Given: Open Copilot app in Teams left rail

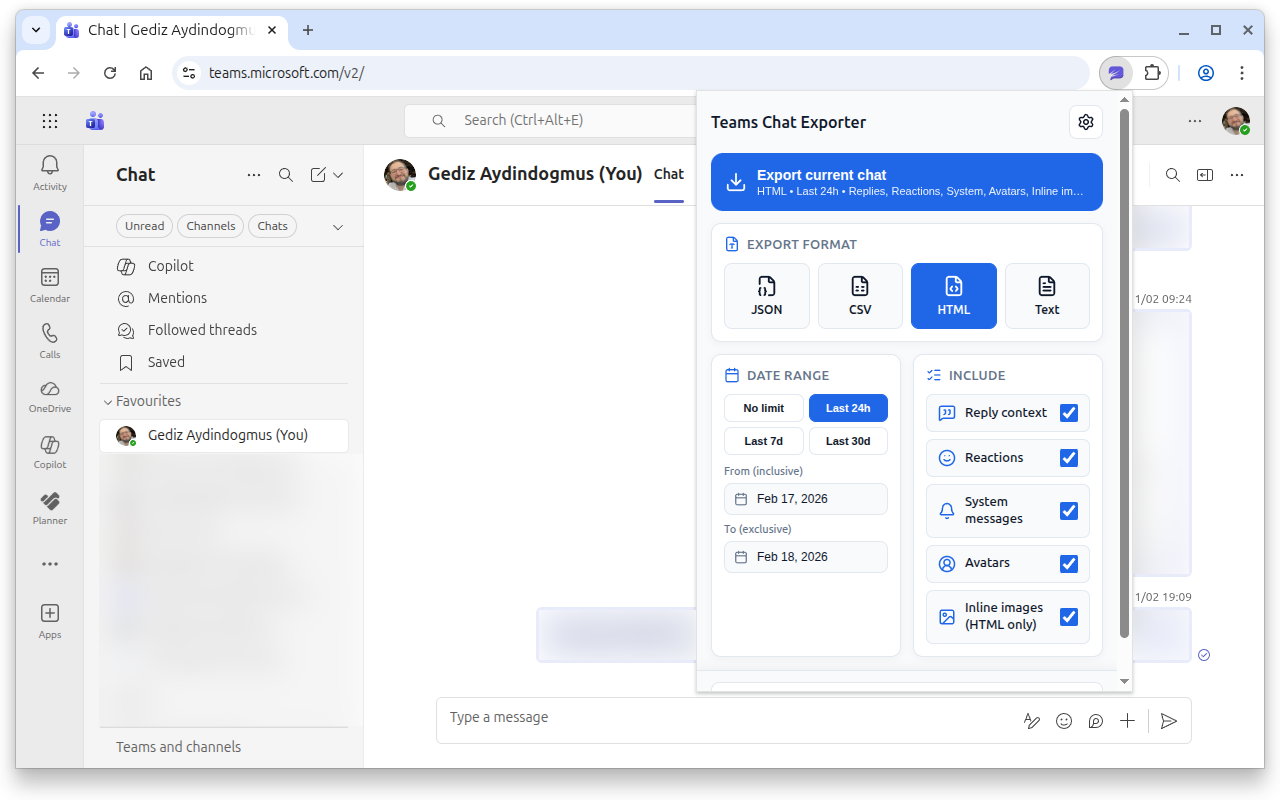Looking at the screenshot, I should coord(50,452).
